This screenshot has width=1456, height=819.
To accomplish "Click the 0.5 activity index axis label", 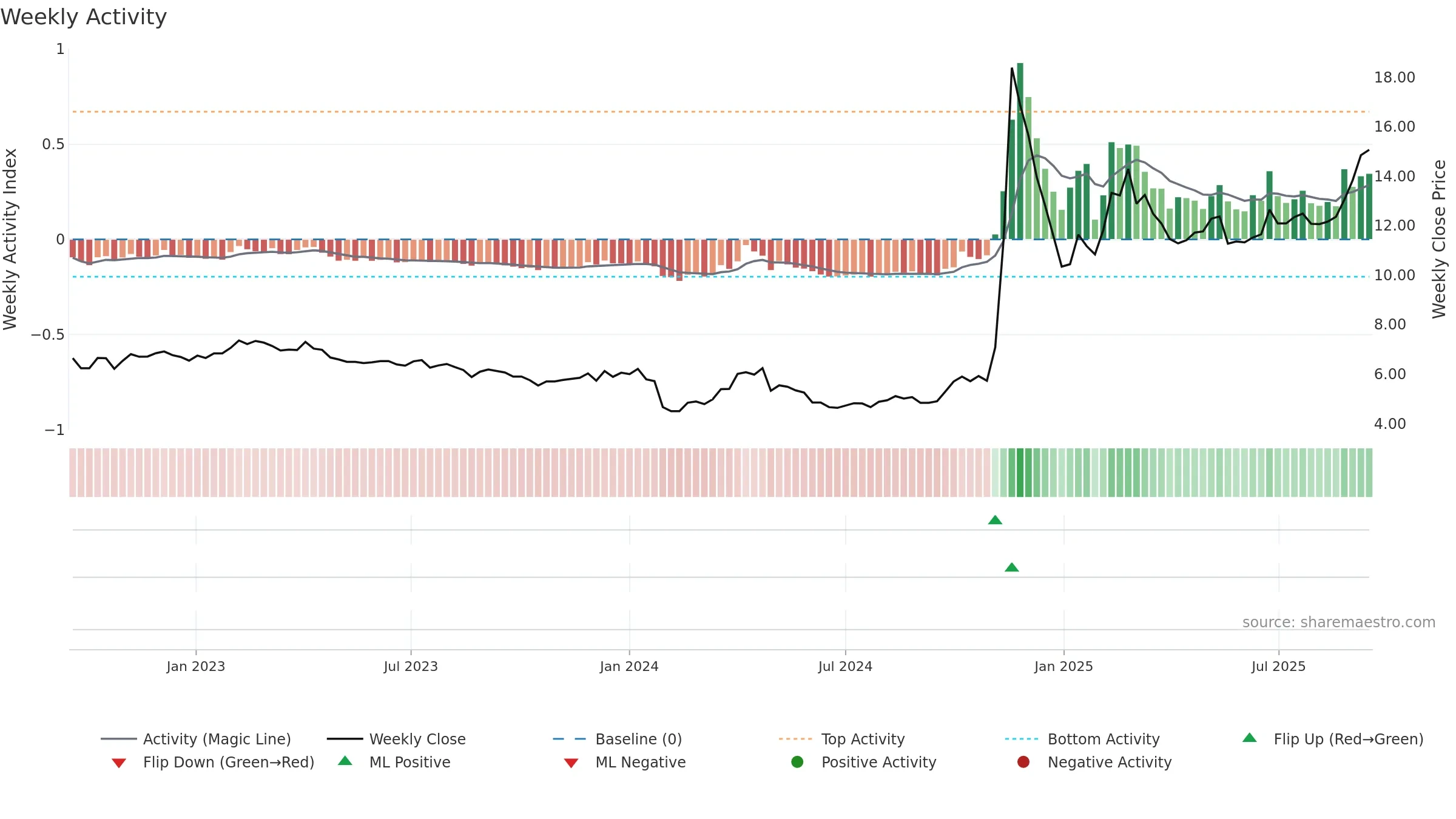I will click(53, 144).
